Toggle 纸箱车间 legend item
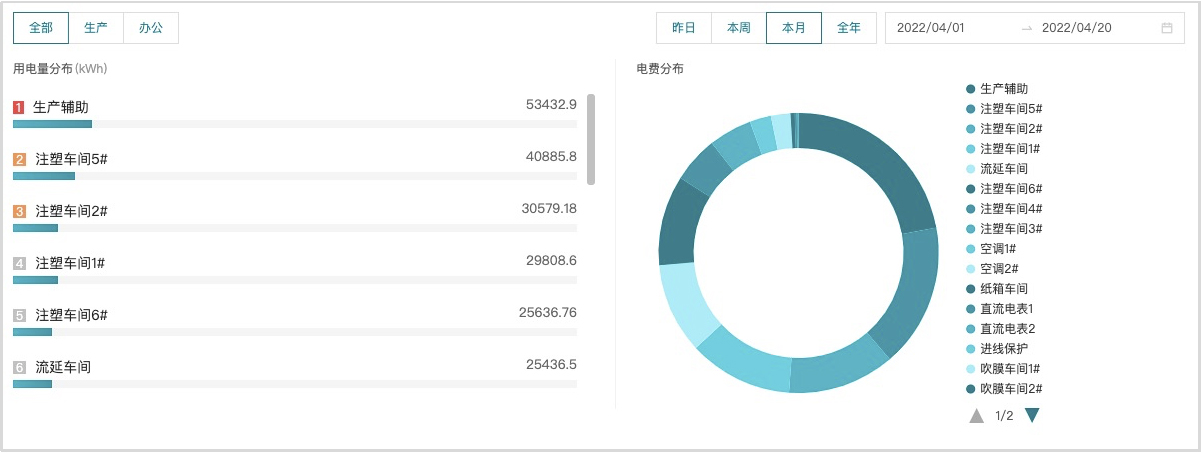 click(1003, 289)
